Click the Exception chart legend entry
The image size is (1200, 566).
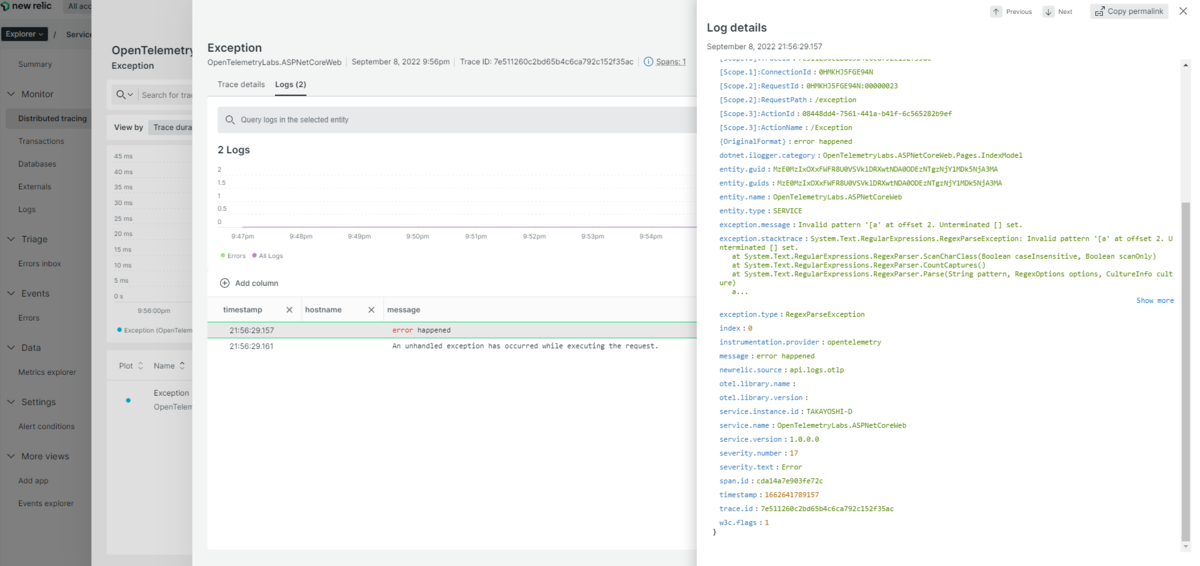(x=155, y=330)
